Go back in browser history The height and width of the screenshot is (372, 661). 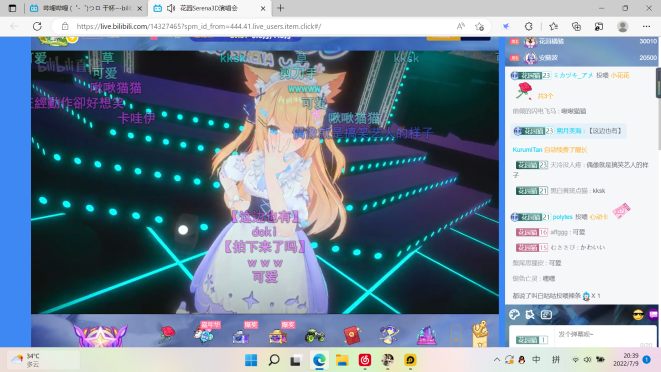click(x=14, y=26)
